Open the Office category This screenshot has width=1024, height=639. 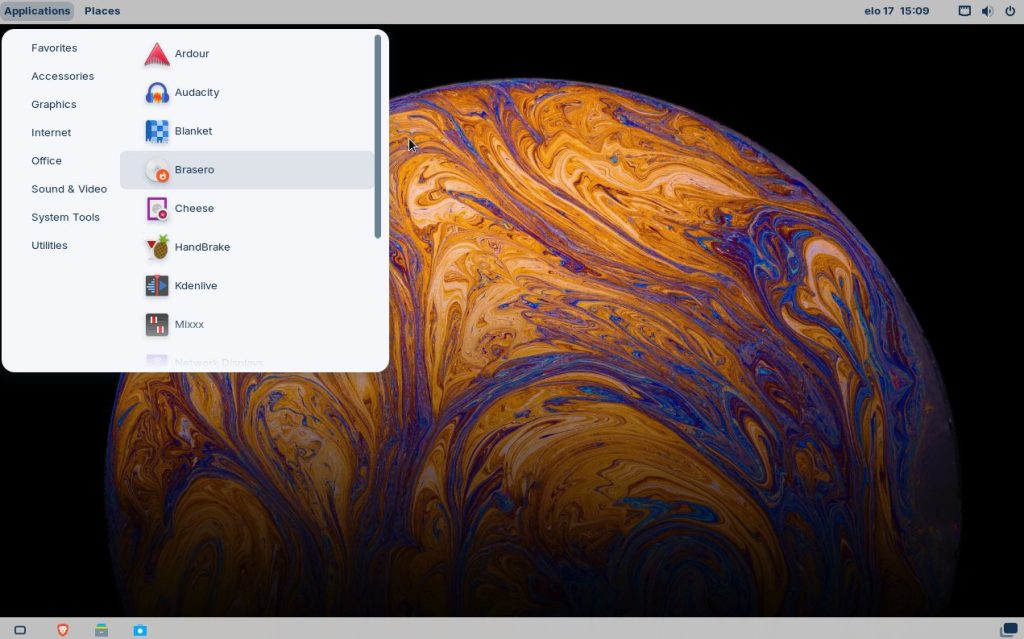(x=46, y=161)
